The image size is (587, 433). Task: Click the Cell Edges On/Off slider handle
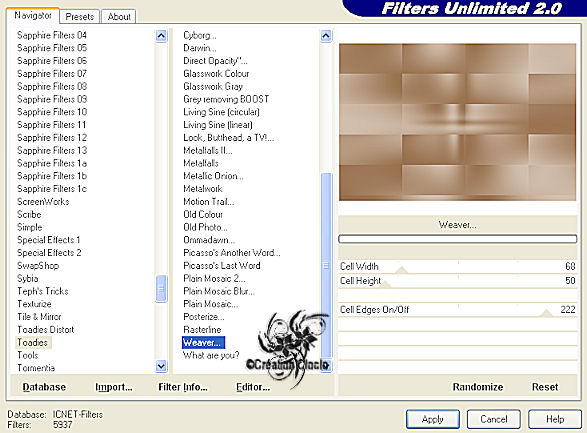pyautogui.click(x=546, y=313)
